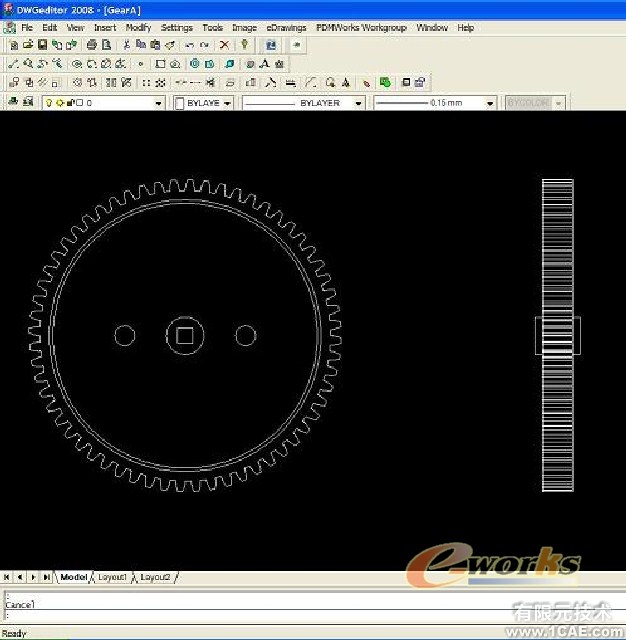
Task: Save drawing with the floppy disk icon
Action: pos(42,45)
